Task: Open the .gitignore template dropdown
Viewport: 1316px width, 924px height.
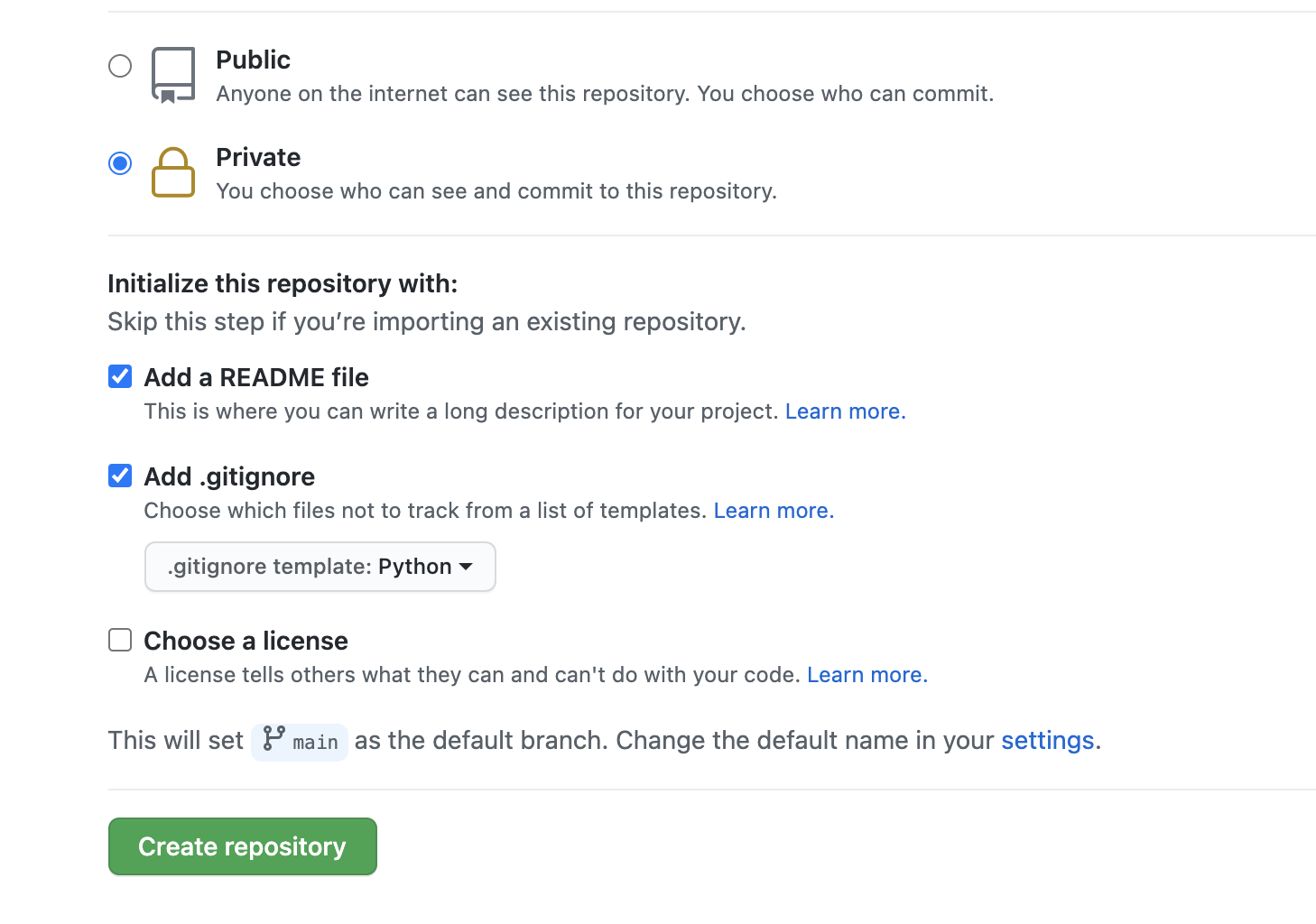Action: 320,567
